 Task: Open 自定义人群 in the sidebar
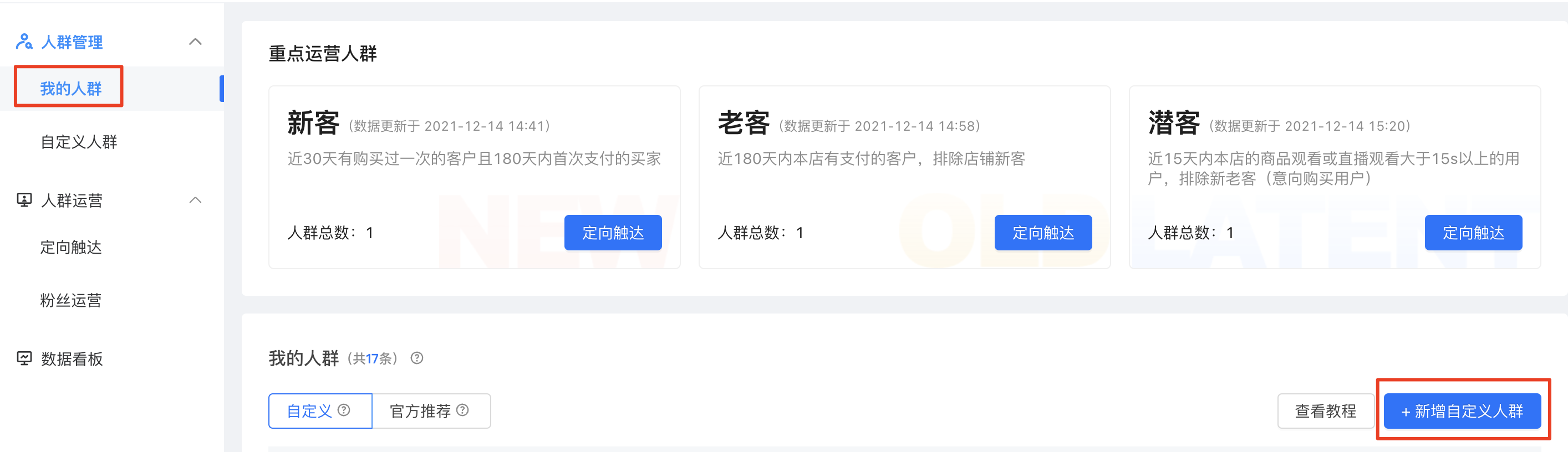(x=79, y=142)
